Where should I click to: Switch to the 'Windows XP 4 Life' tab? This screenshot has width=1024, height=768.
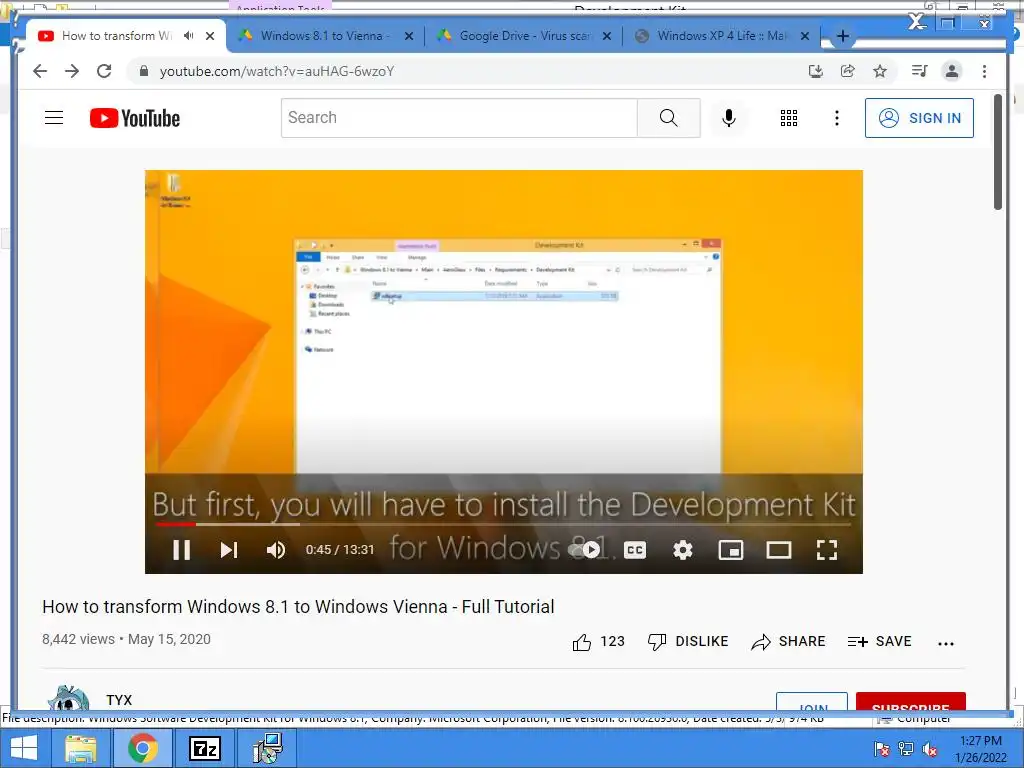722,36
